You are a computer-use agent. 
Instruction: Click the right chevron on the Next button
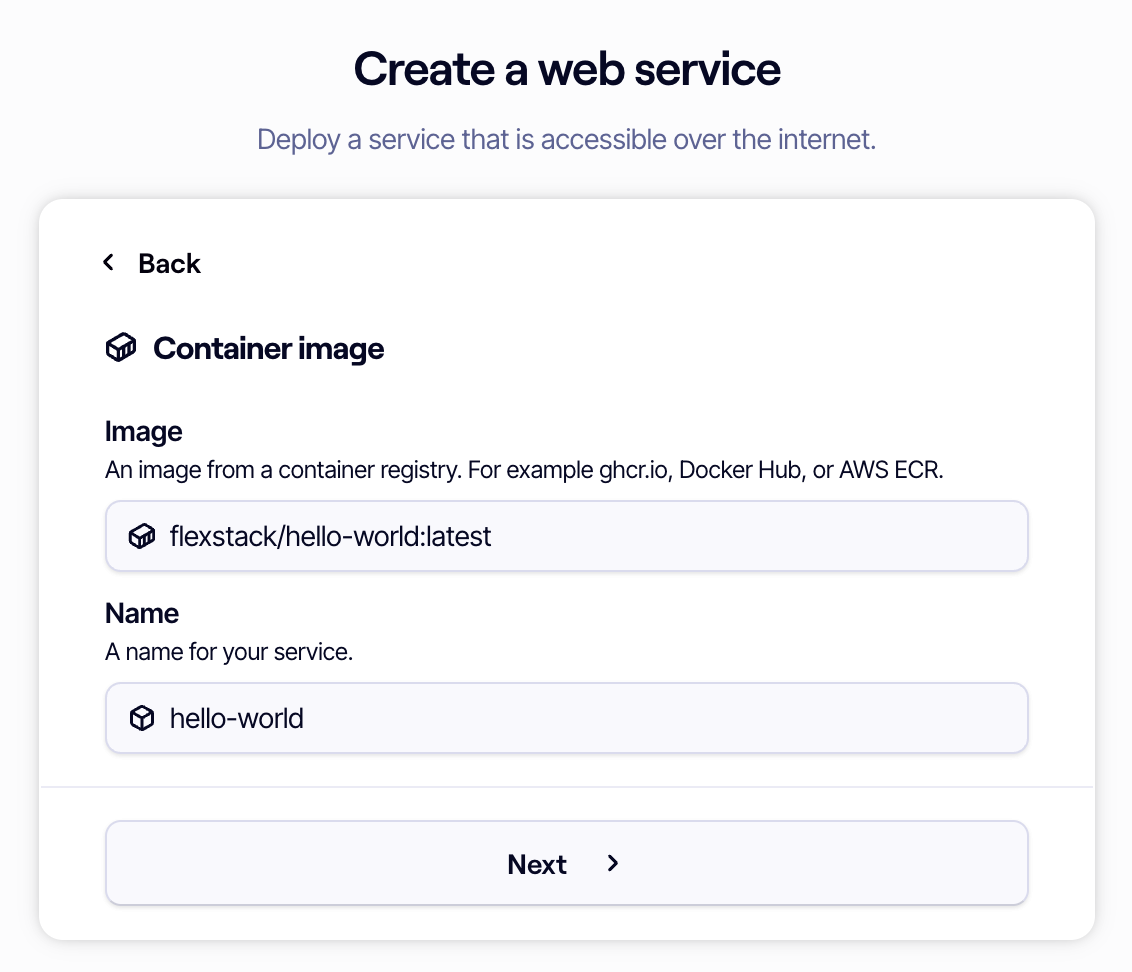click(613, 864)
